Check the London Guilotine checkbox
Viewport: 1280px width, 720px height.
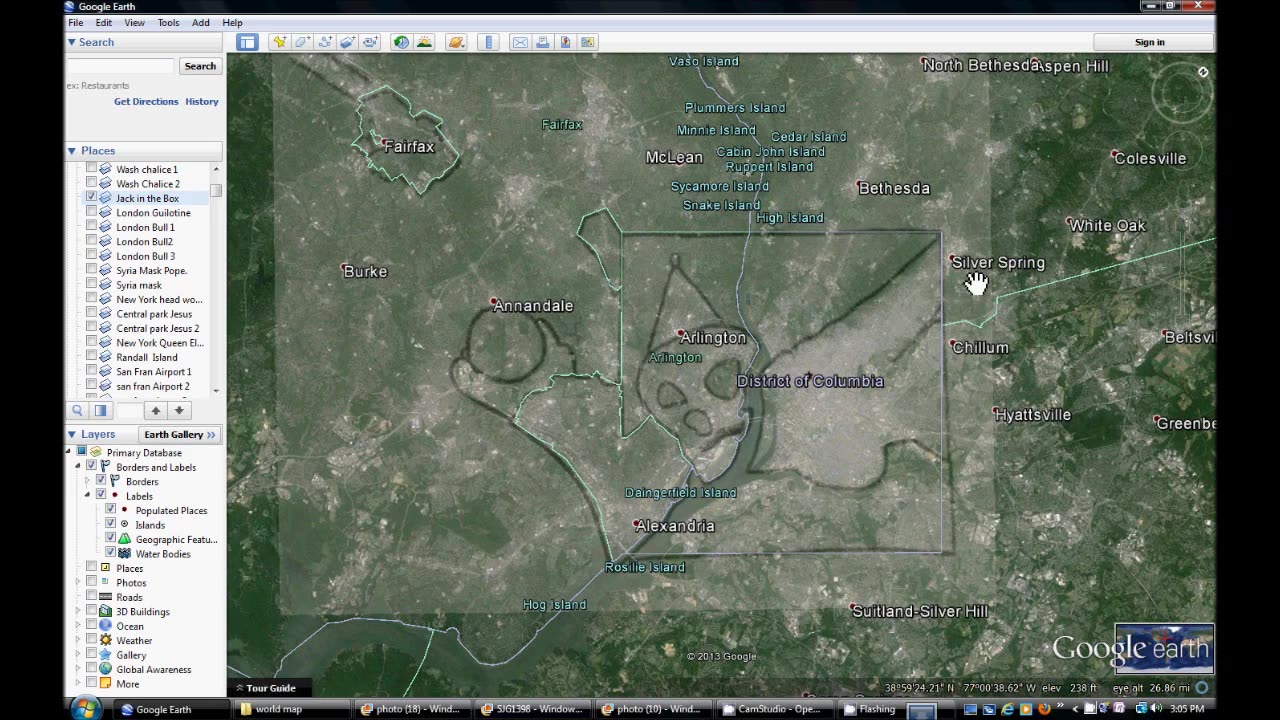coord(91,212)
